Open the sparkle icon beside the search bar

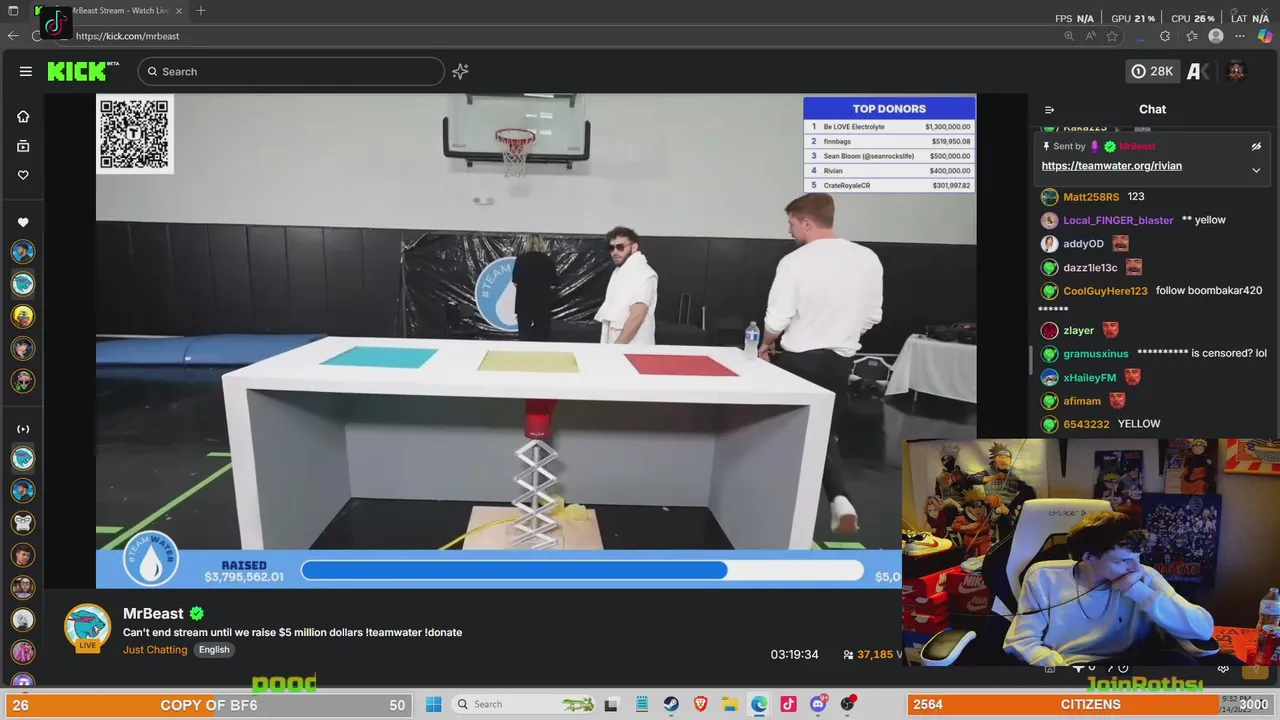460,71
